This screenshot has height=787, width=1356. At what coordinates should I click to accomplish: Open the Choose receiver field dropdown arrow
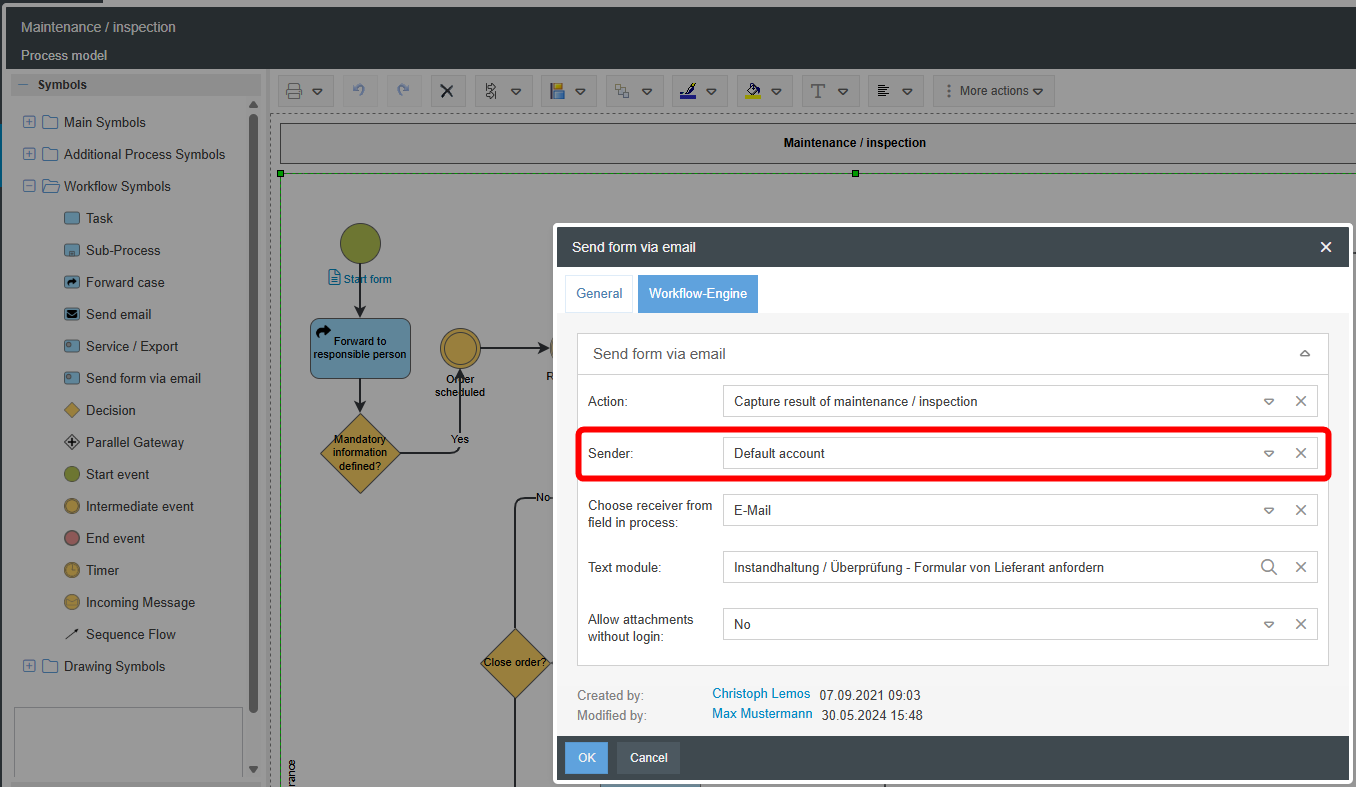[x=1269, y=510]
